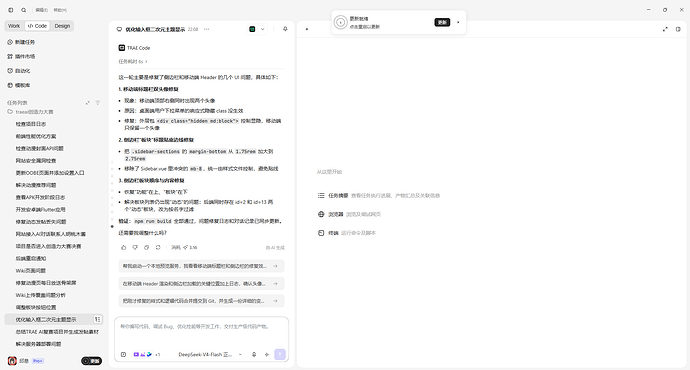Click the fullscreen expand icon in right panel
The image size is (690, 370).
click(x=665, y=29)
